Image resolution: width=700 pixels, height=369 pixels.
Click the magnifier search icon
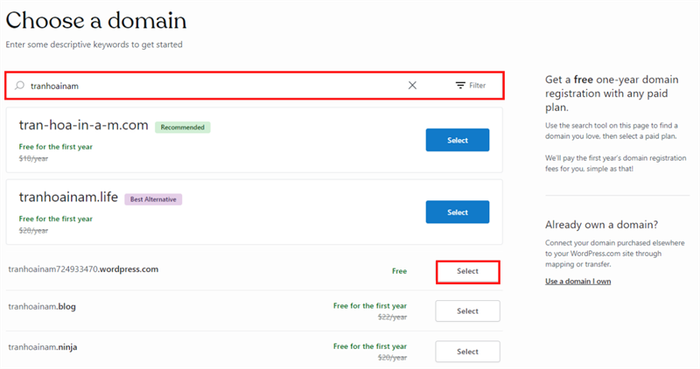pos(19,85)
